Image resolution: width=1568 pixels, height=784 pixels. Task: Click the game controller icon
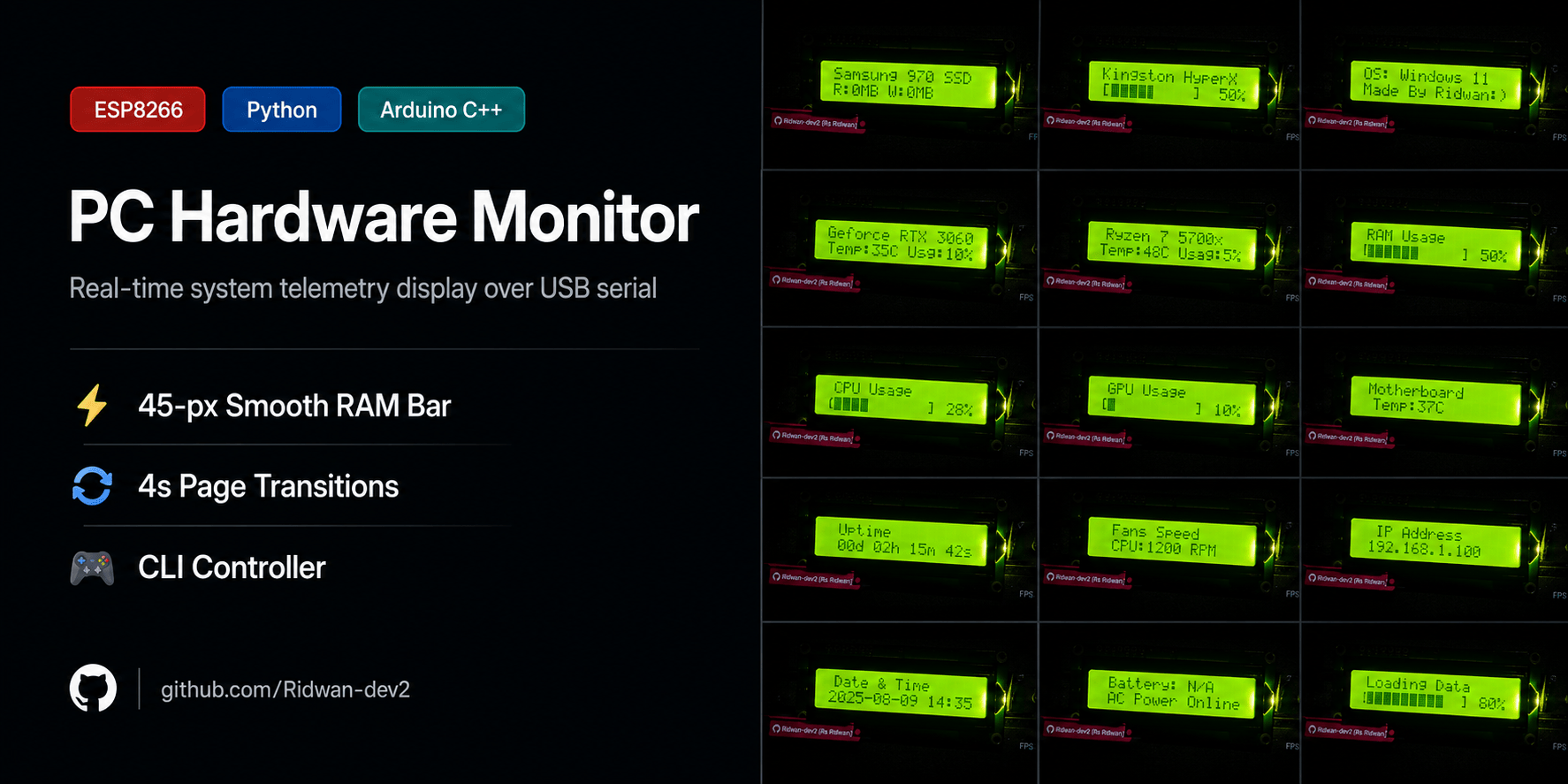pos(92,567)
